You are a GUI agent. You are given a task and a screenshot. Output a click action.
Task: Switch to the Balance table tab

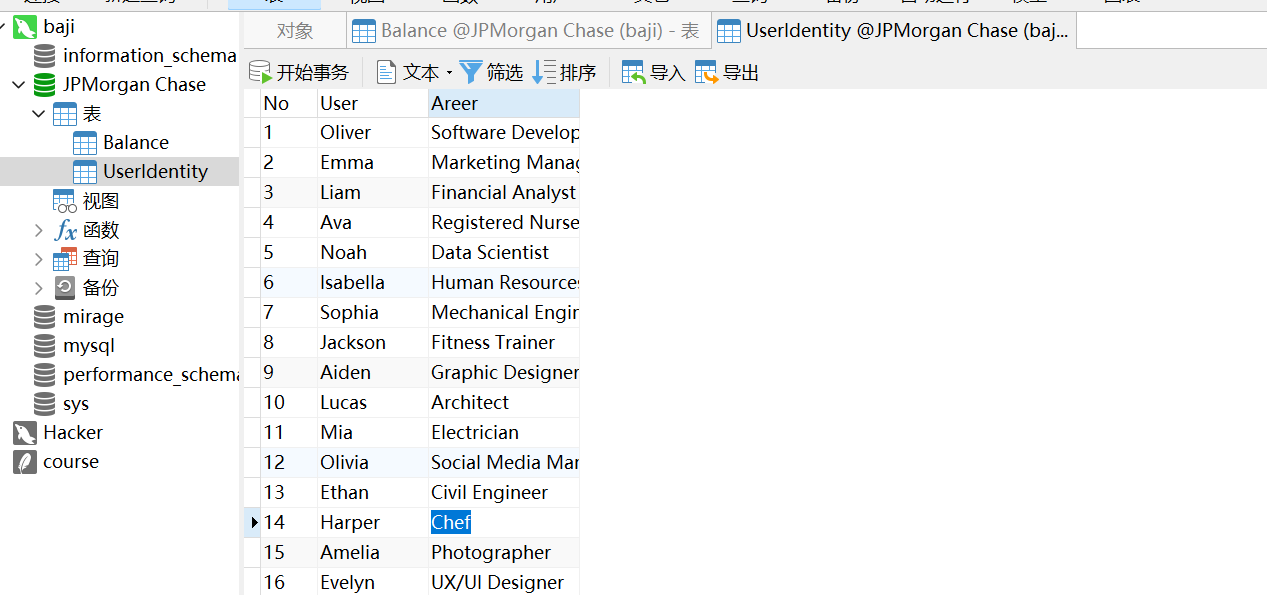tap(528, 31)
